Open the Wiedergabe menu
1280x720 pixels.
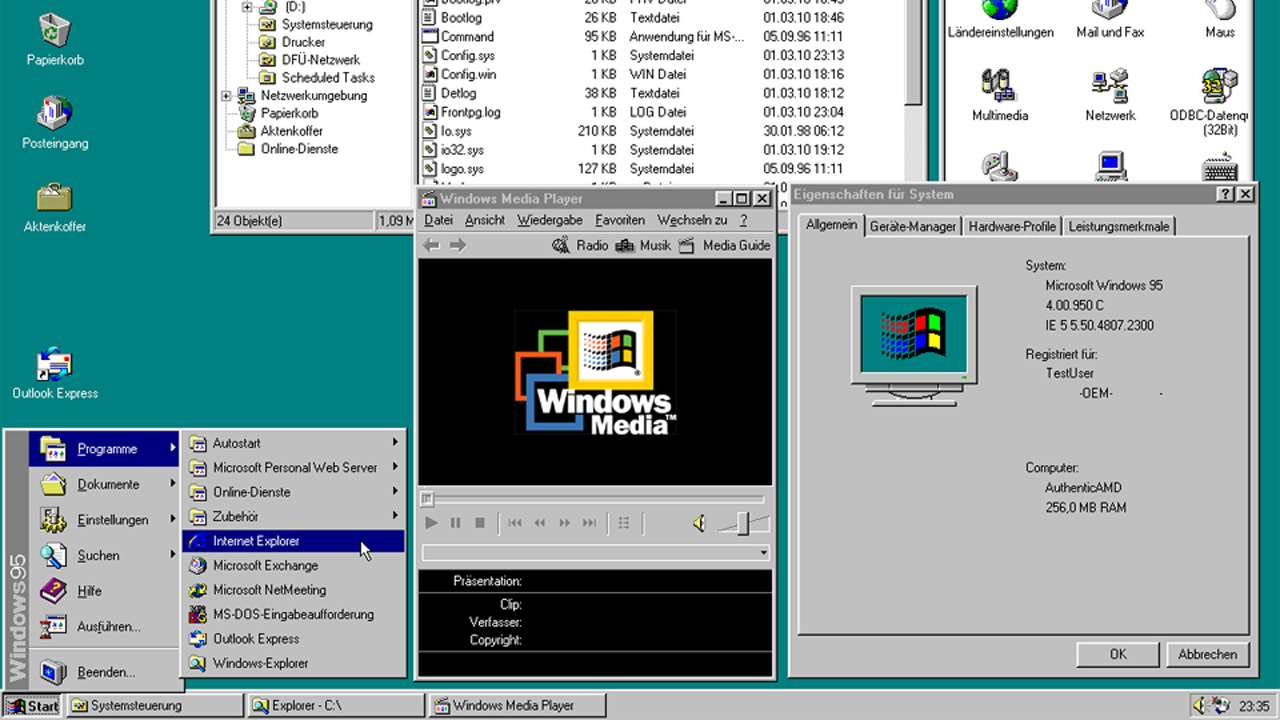coord(549,219)
